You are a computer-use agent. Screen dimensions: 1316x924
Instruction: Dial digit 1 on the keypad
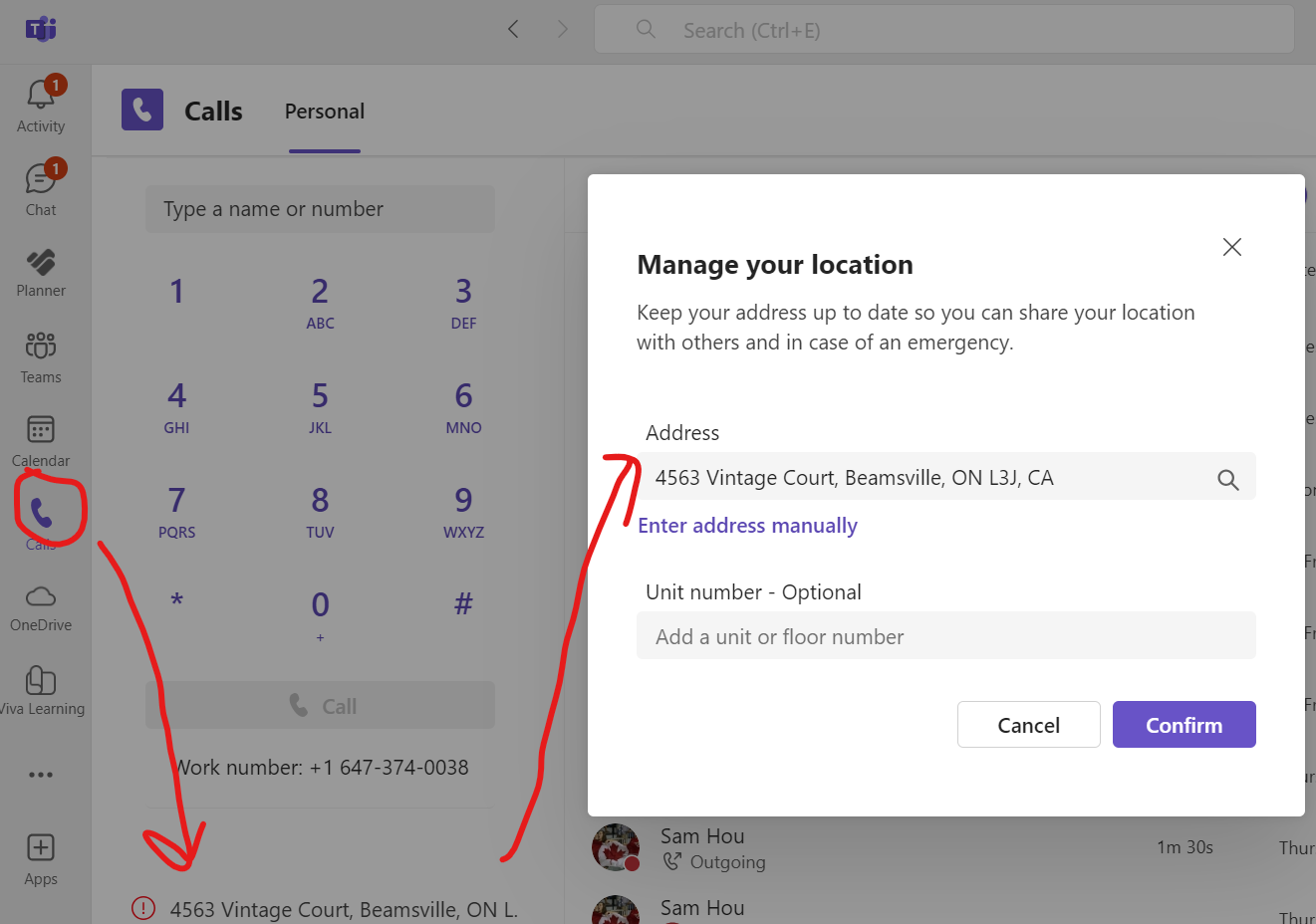(x=176, y=292)
